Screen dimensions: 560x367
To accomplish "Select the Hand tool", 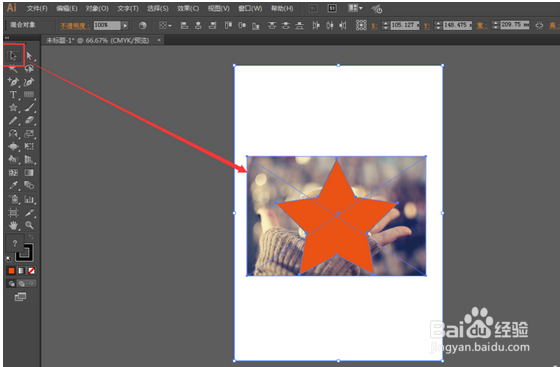I will click(x=13, y=225).
